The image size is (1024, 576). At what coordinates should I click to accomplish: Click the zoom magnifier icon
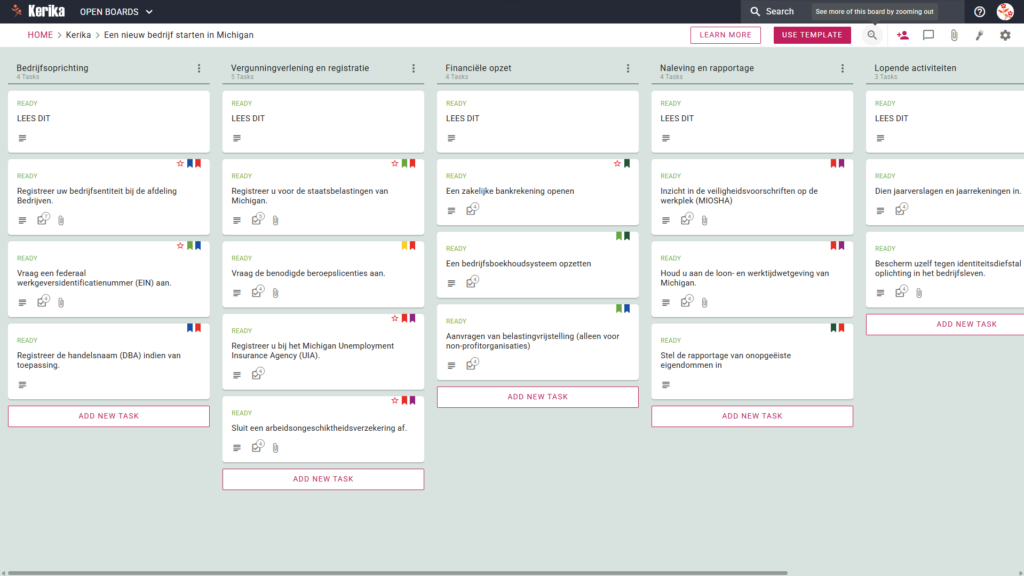tap(872, 35)
